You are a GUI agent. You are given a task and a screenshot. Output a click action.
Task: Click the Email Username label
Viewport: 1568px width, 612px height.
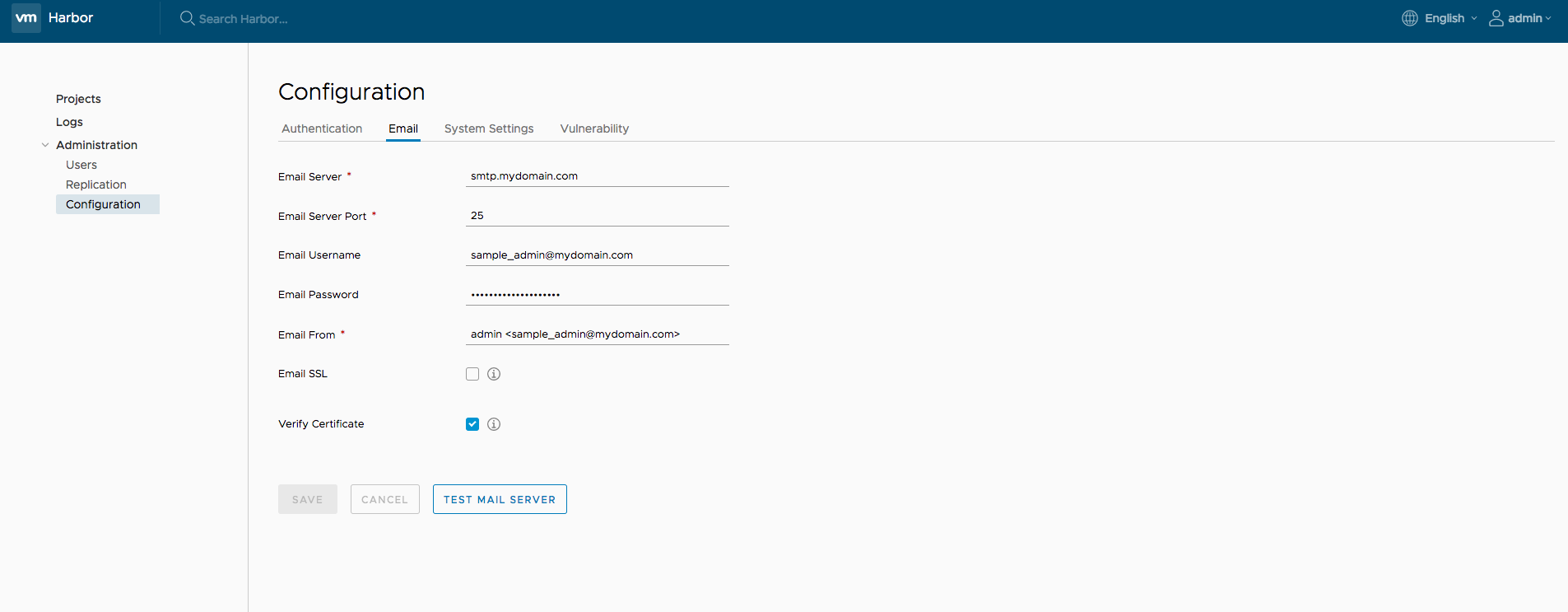(x=319, y=255)
